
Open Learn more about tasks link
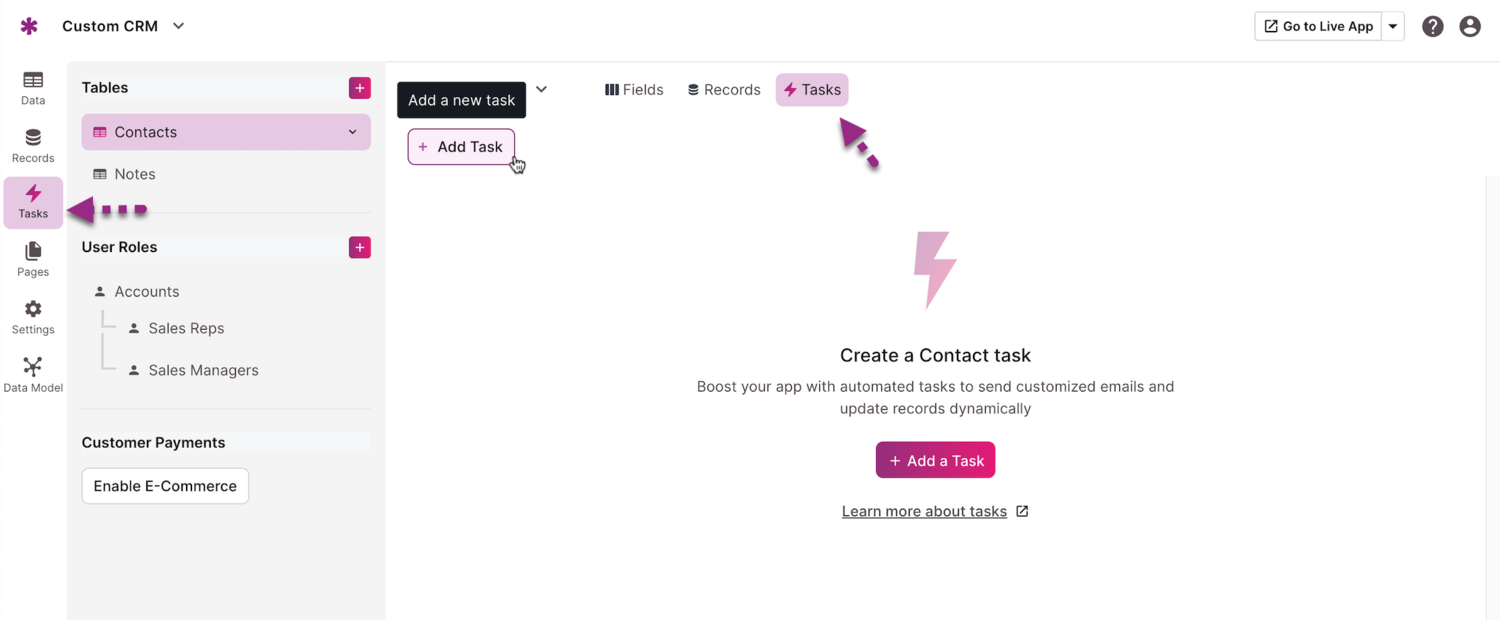tap(924, 512)
